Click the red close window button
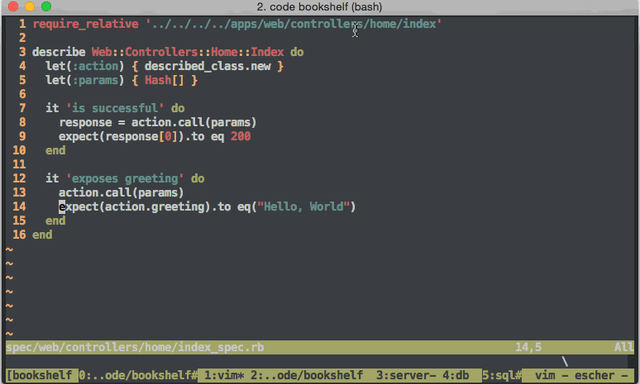 [13, 6]
